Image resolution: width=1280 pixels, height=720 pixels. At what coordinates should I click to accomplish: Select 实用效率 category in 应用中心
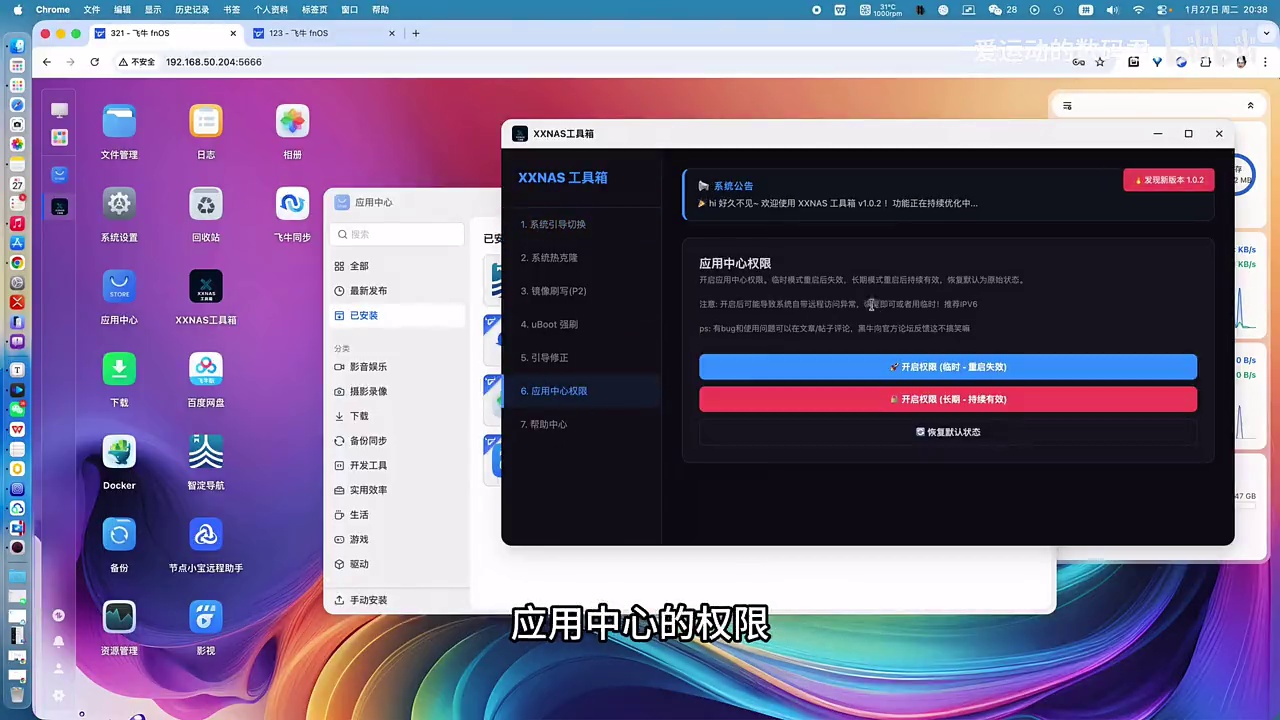click(x=397, y=490)
